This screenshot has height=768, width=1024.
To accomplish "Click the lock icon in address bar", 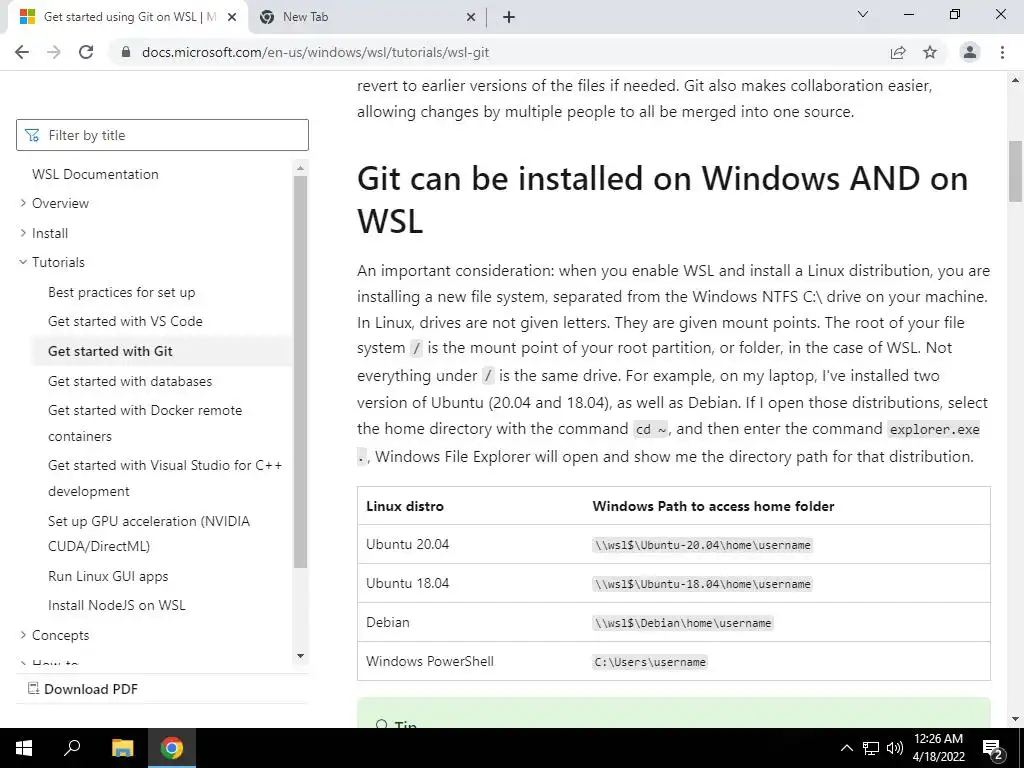I will 126,52.
